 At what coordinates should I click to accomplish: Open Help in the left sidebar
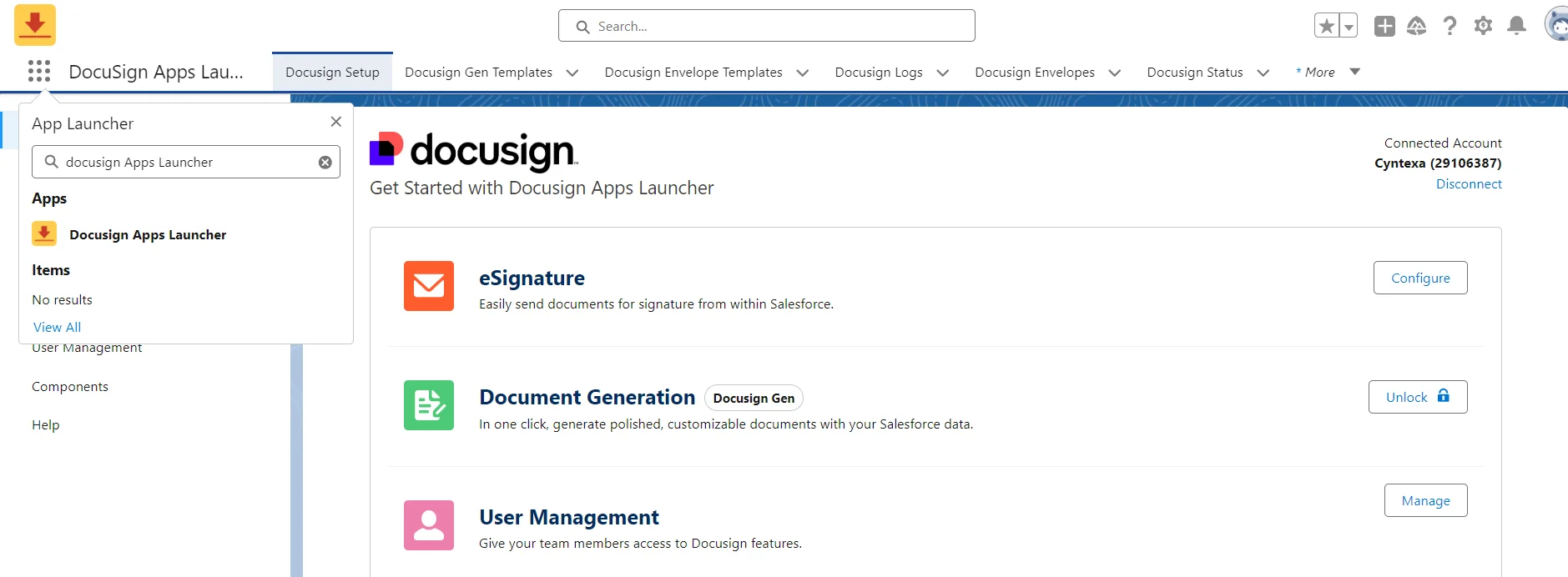(46, 425)
